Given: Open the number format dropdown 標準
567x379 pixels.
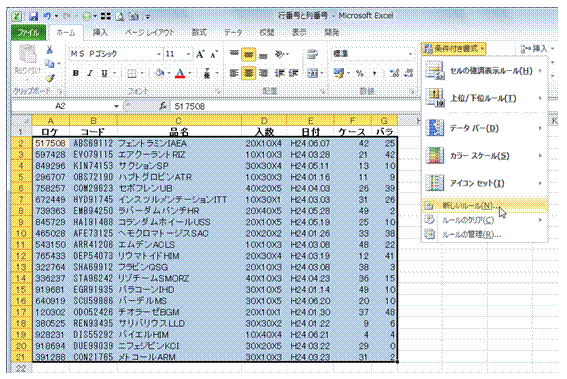Looking at the screenshot, I should click(x=410, y=54).
